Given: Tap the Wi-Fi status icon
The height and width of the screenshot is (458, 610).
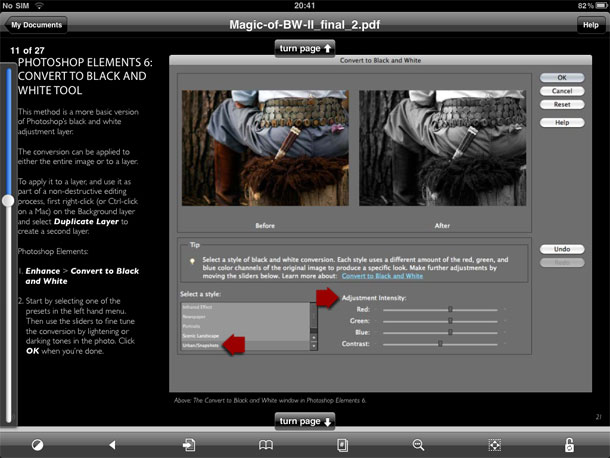Looking at the screenshot, I should 39,5.
